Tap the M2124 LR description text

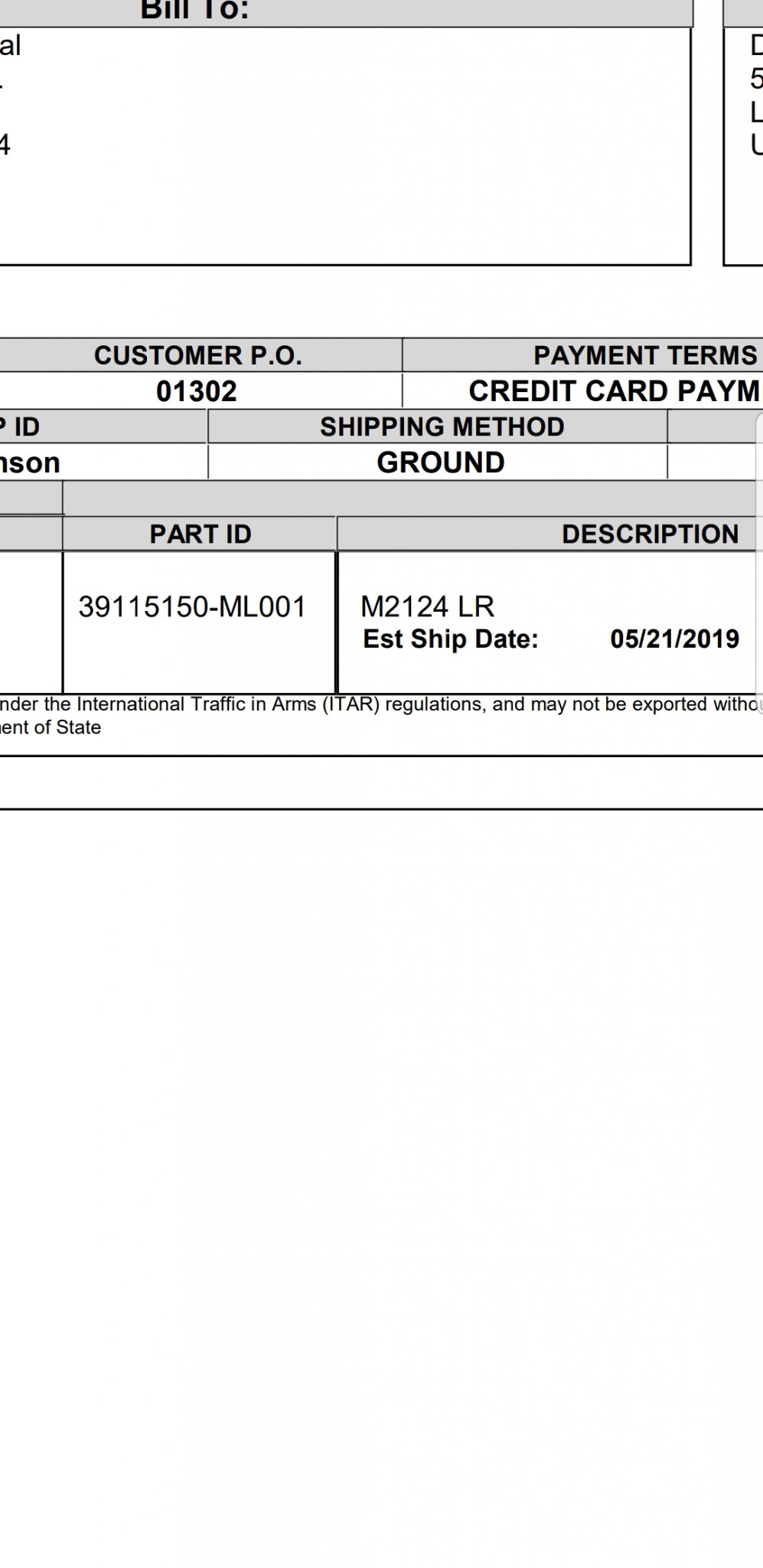[427, 606]
